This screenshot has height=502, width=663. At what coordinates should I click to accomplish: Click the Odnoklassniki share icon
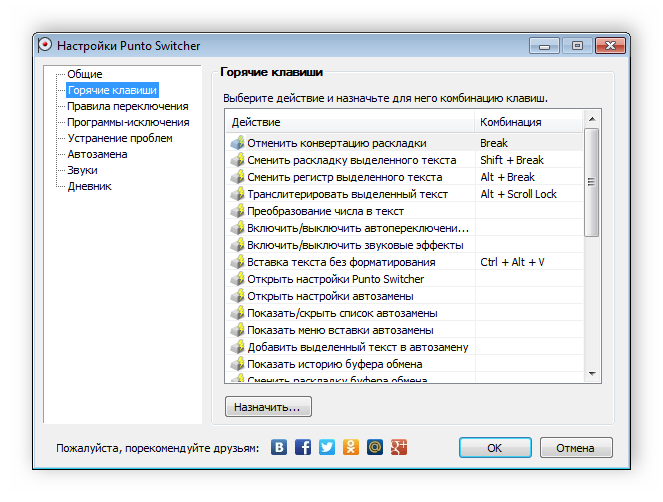(351, 447)
